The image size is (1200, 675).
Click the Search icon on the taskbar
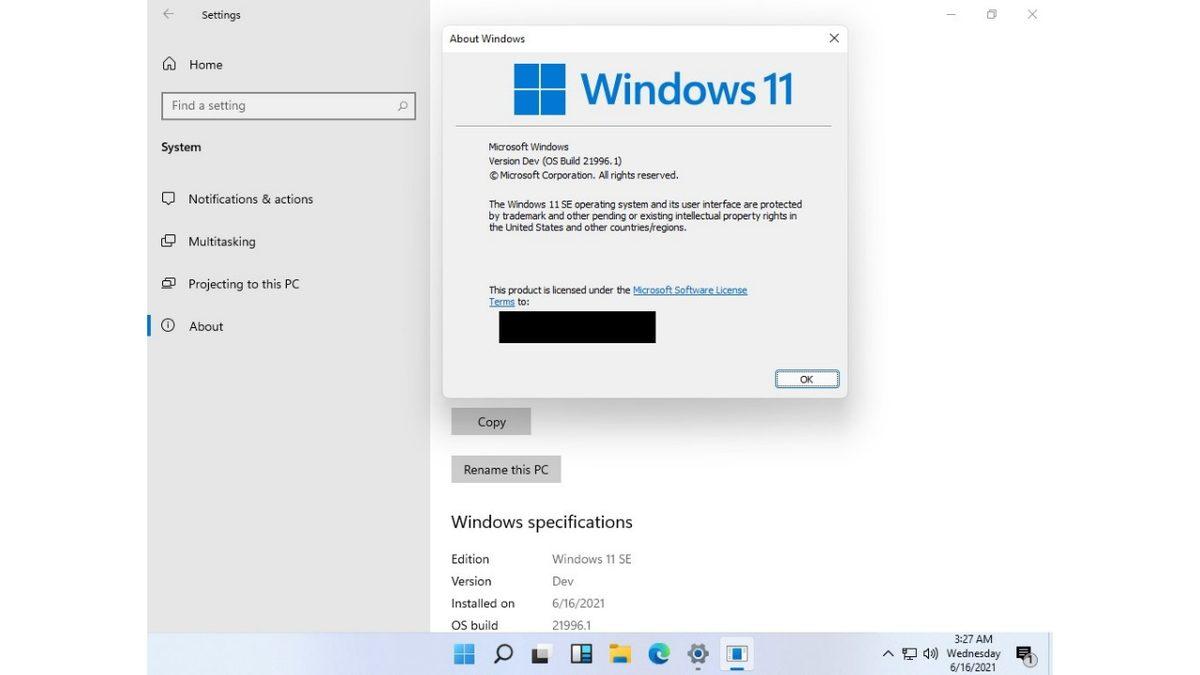point(503,654)
